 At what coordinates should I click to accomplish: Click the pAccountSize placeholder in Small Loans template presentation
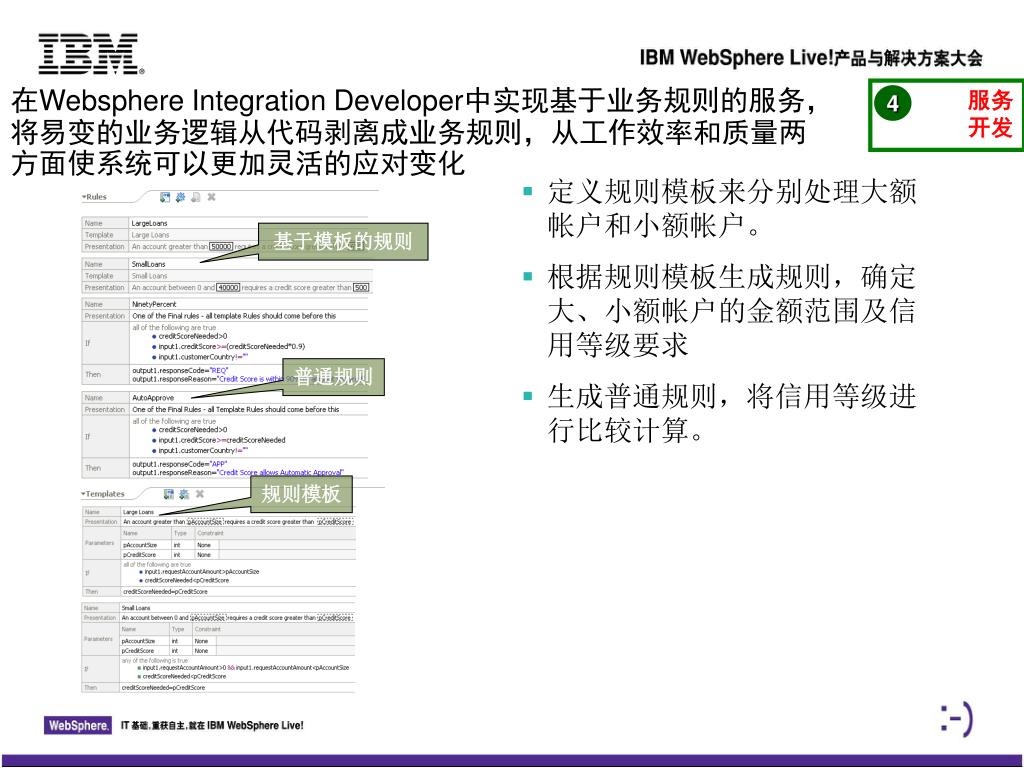(208, 618)
